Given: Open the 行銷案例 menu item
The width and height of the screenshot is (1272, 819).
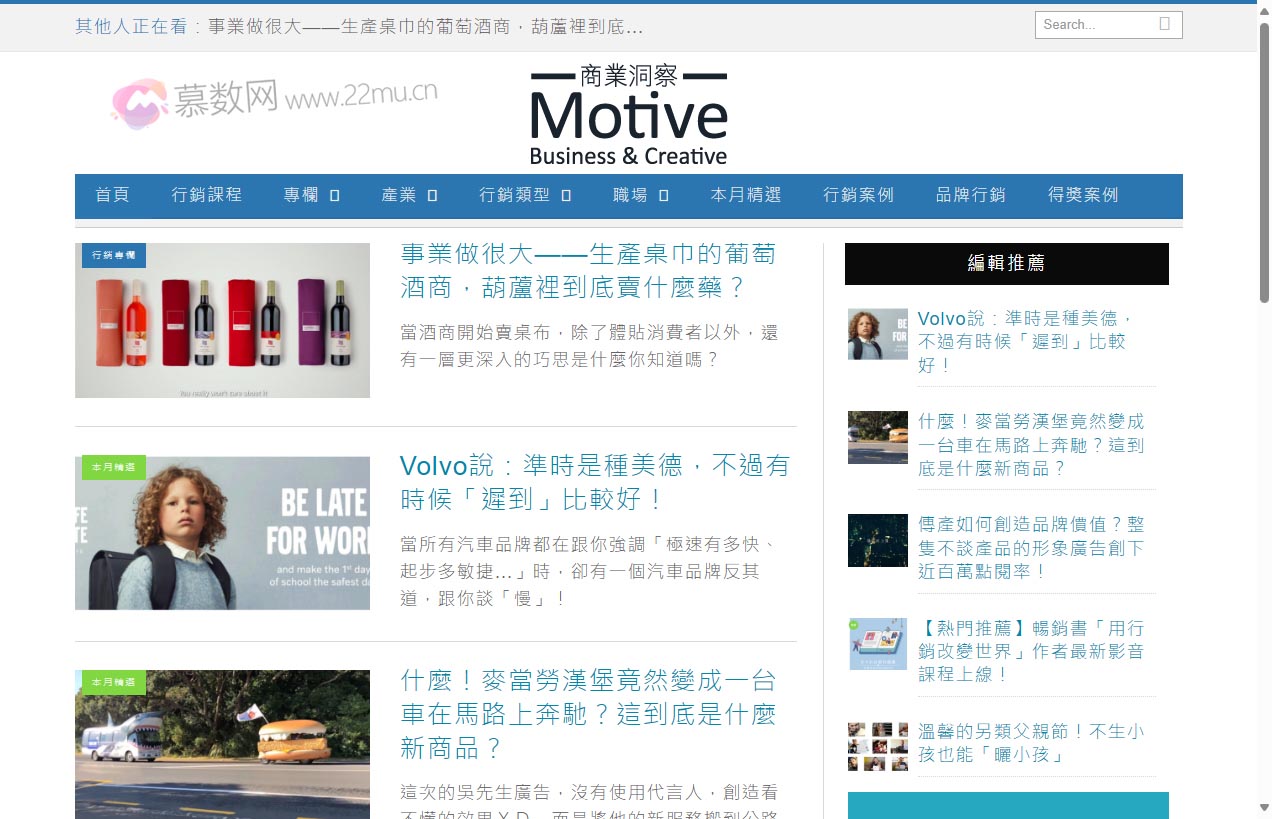Looking at the screenshot, I should tap(858, 195).
